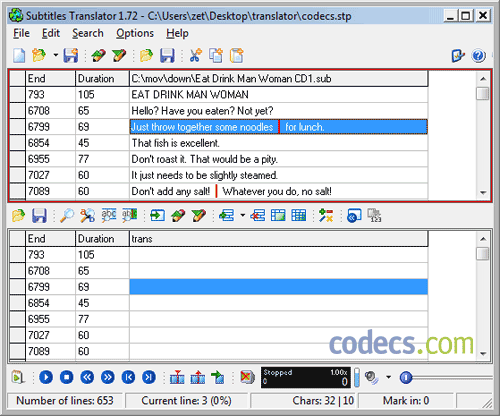Click the blue floppy save icon in middle toolbar

coord(39,215)
